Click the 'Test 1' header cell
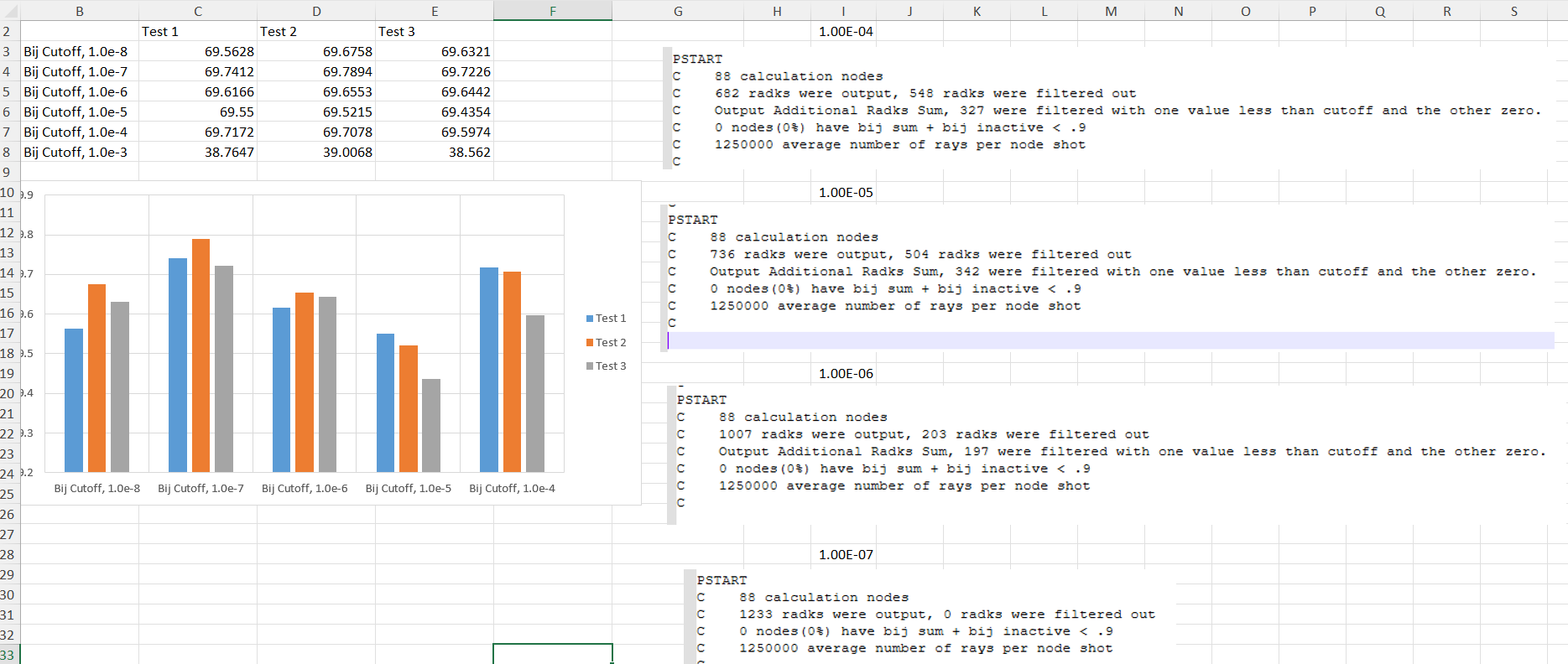Viewport: 1568px width, 664px height. tap(198, 31)
